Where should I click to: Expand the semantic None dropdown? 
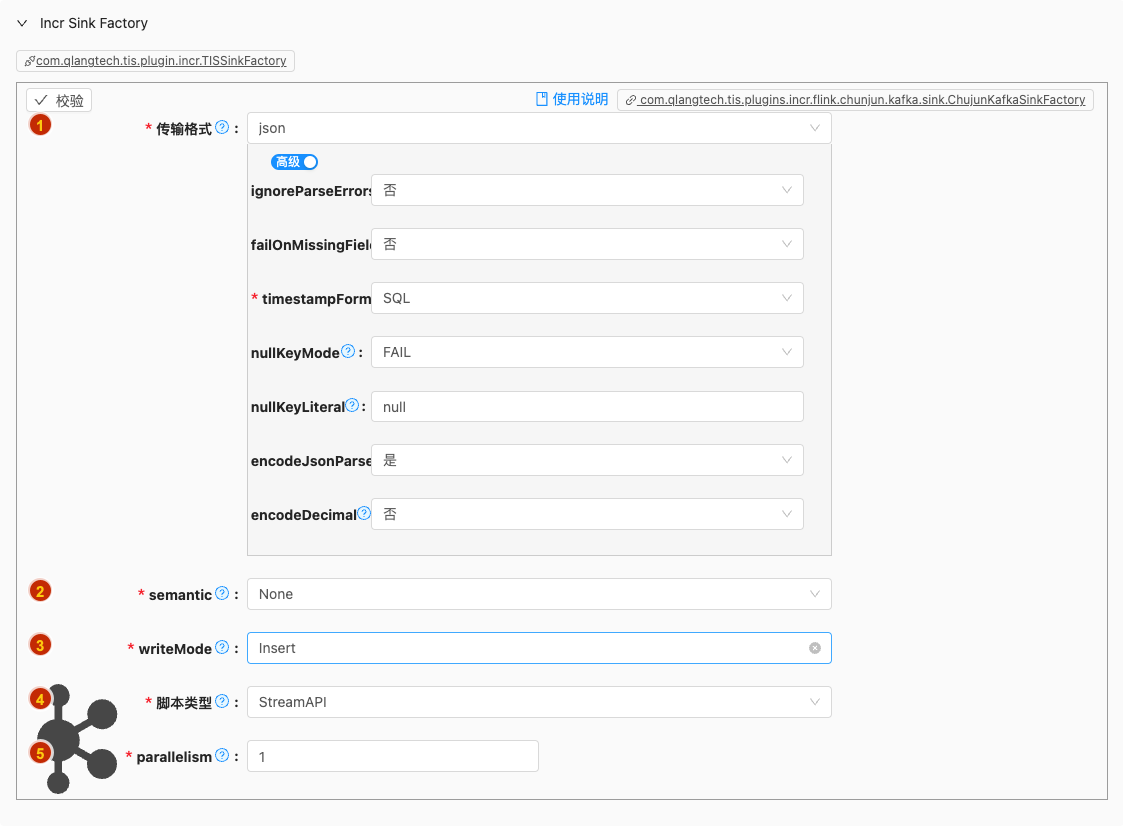(538, 594)
